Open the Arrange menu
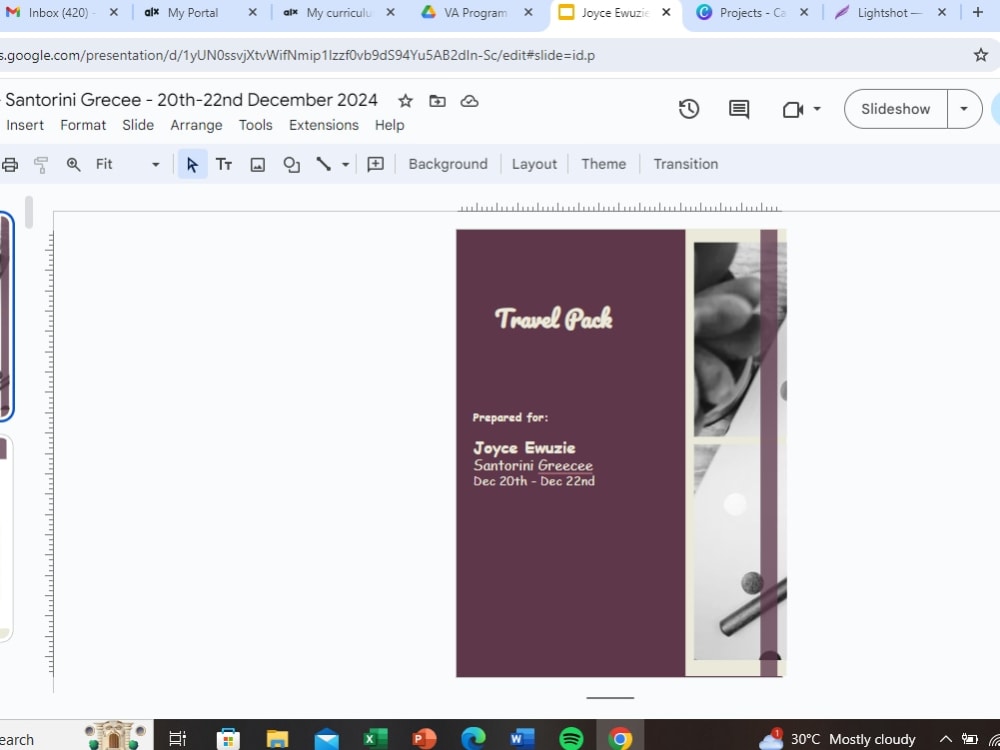This screenshot has height=750, width=1000. tap(196, 125)
